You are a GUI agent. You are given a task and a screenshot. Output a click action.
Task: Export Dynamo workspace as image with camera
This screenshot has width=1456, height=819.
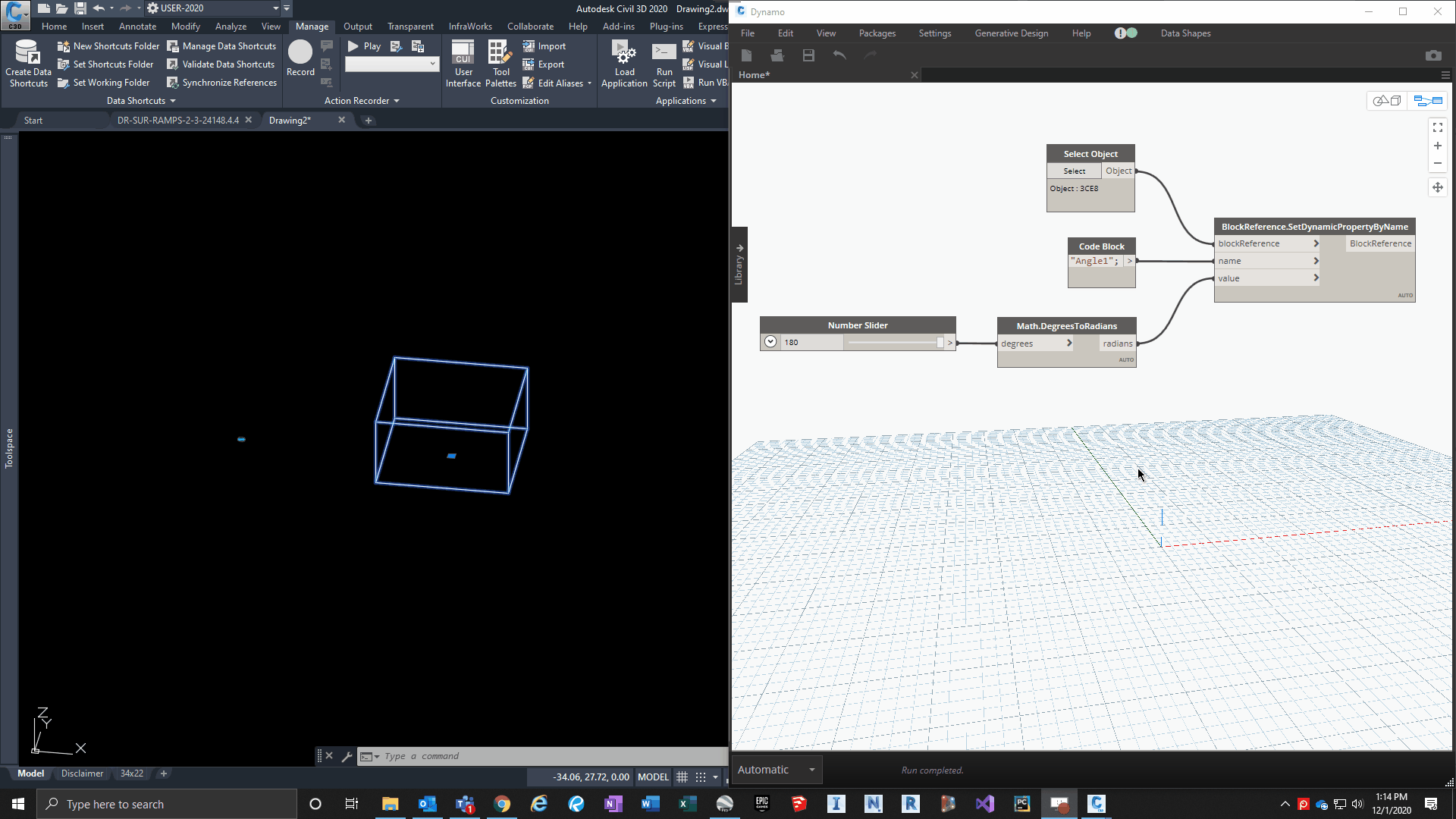1432,55
